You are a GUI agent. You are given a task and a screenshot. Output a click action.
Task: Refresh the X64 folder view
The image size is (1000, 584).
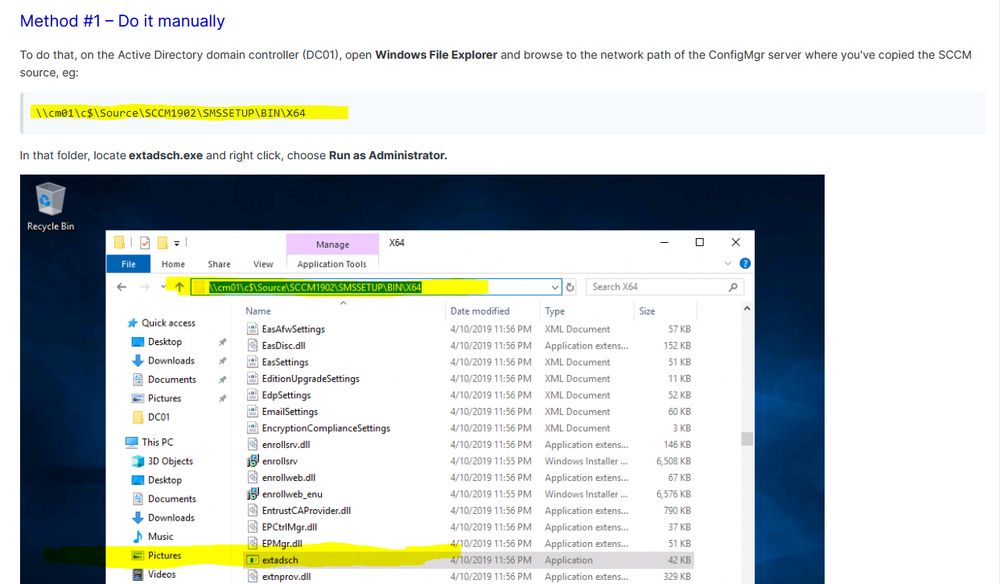570,287
